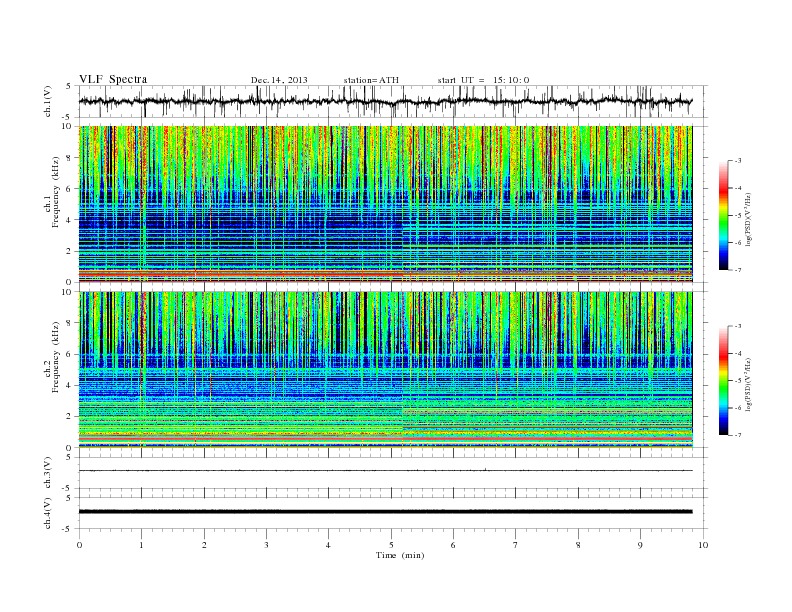Click the "ch.3(V)" axis label
792x612 pixels.
click(48, 473)
